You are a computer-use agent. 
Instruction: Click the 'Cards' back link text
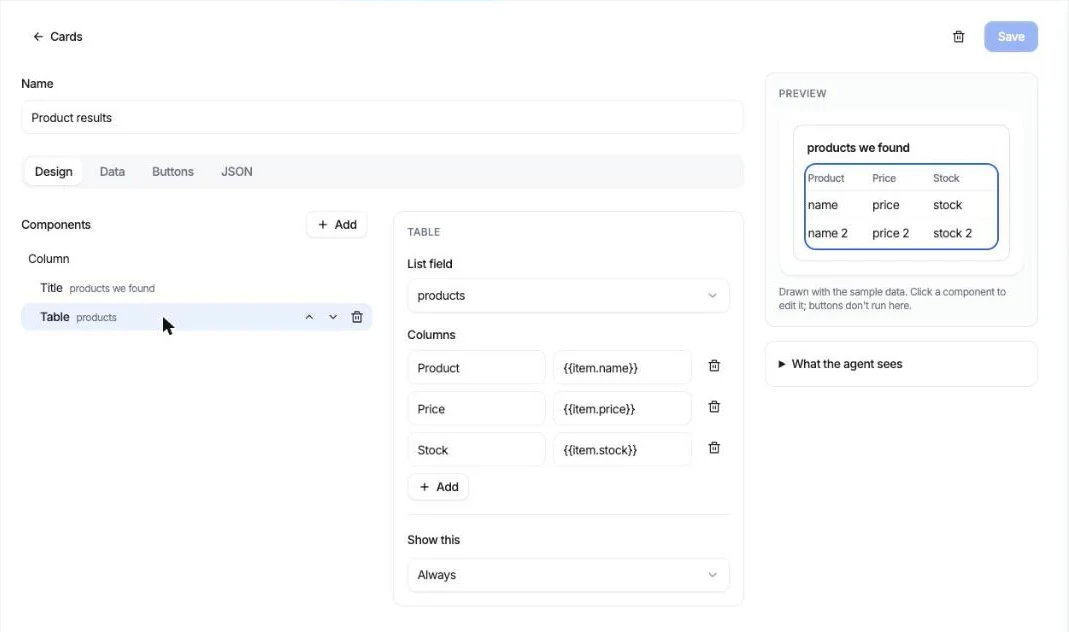coord(66,37)
